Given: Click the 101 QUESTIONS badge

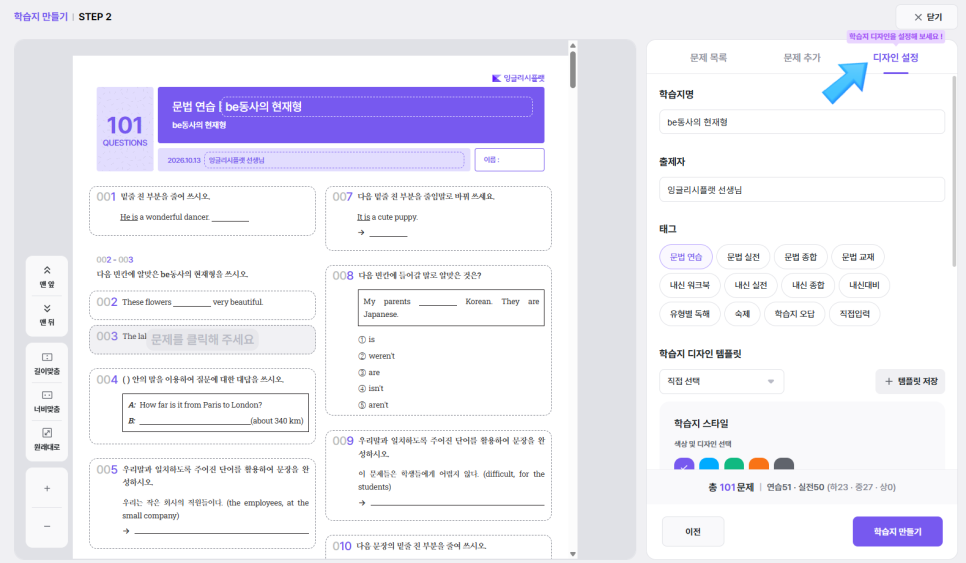Looking at the screenshot, I should pos(125,129).
